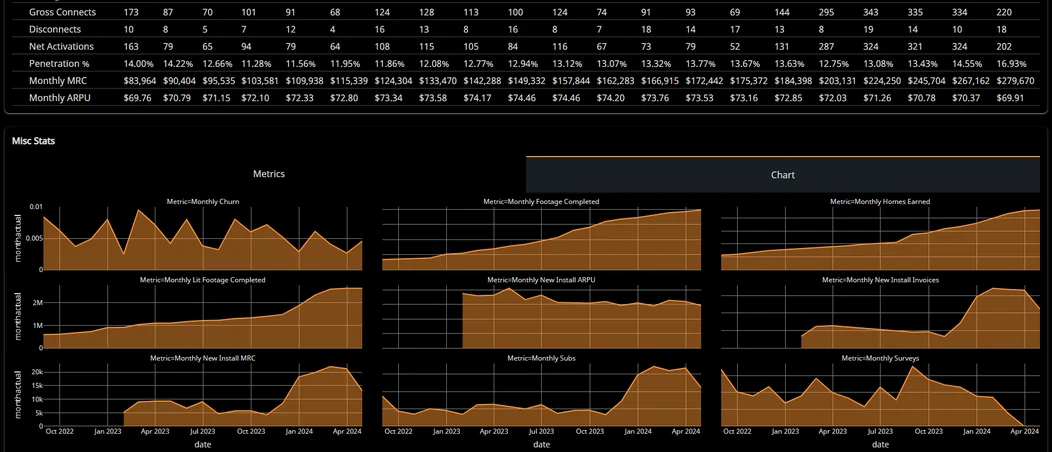Select the Monthly MRC value $279,670
The width and height of the screenshot is (1052, 452).
click(1015, 80)
